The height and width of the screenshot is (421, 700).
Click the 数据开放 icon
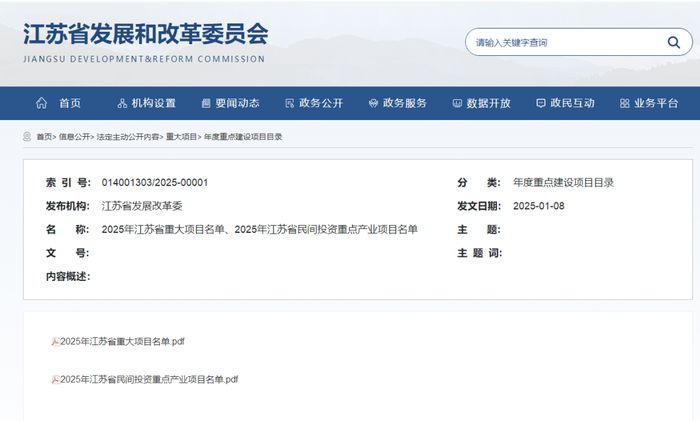click(457, 104)
